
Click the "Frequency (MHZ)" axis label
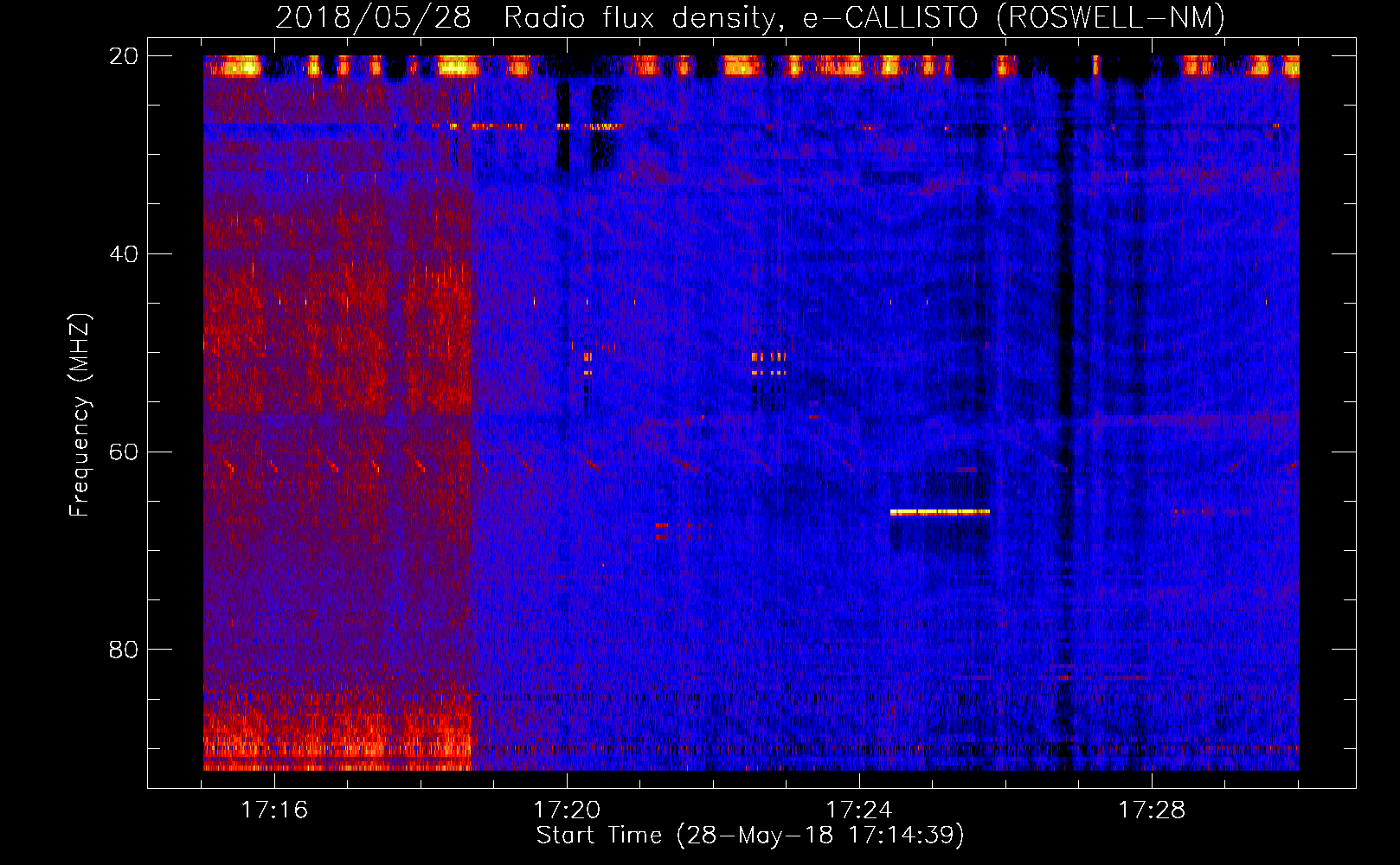(80, 415)
